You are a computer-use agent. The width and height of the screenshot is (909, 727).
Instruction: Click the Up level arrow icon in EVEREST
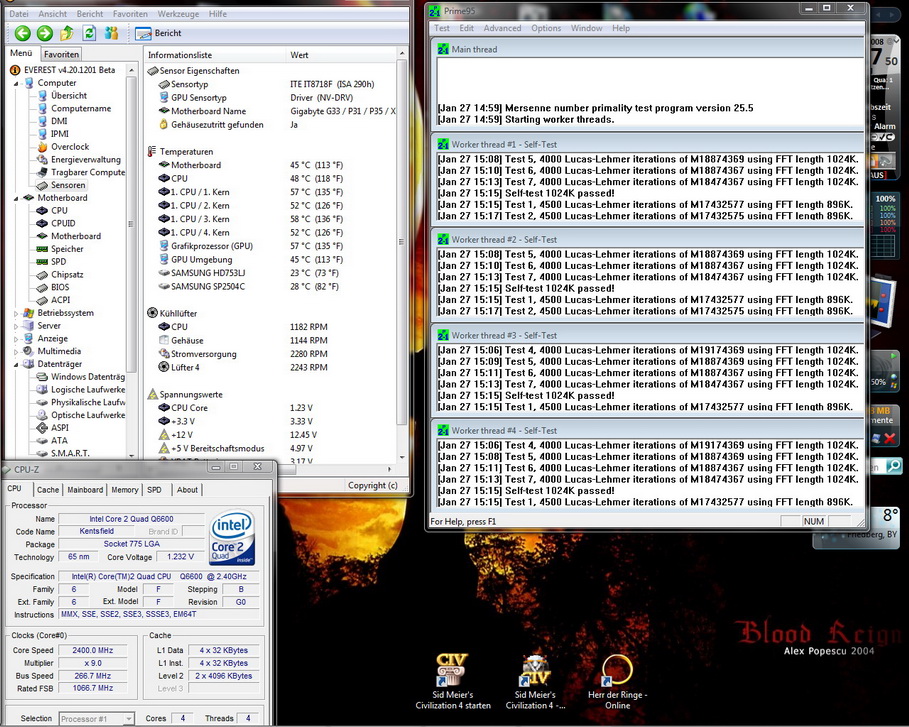(x=67, y=33)
